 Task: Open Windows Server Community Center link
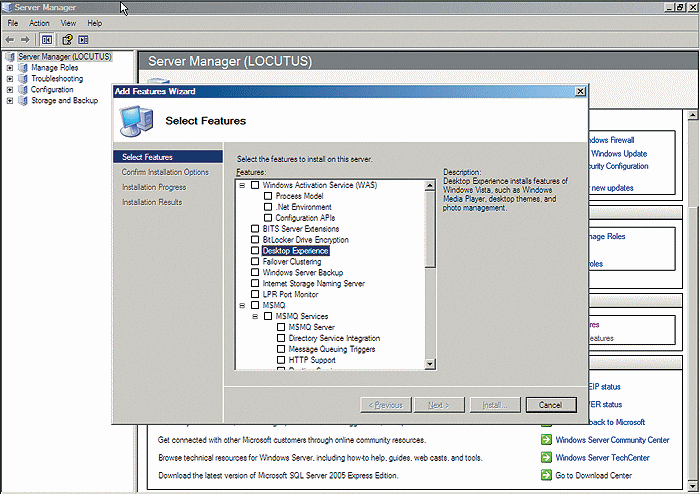pyautogui.click(x=612, y=440)
